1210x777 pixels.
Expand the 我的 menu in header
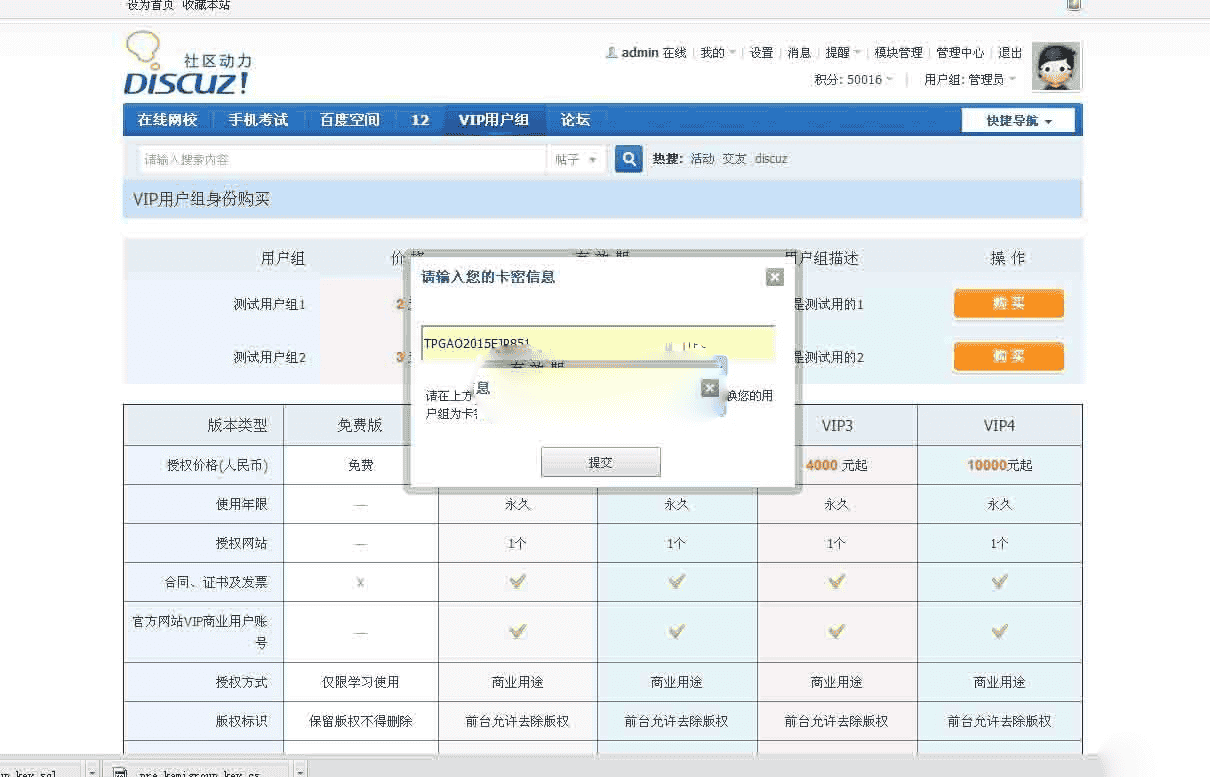click(x=717, y=53)
